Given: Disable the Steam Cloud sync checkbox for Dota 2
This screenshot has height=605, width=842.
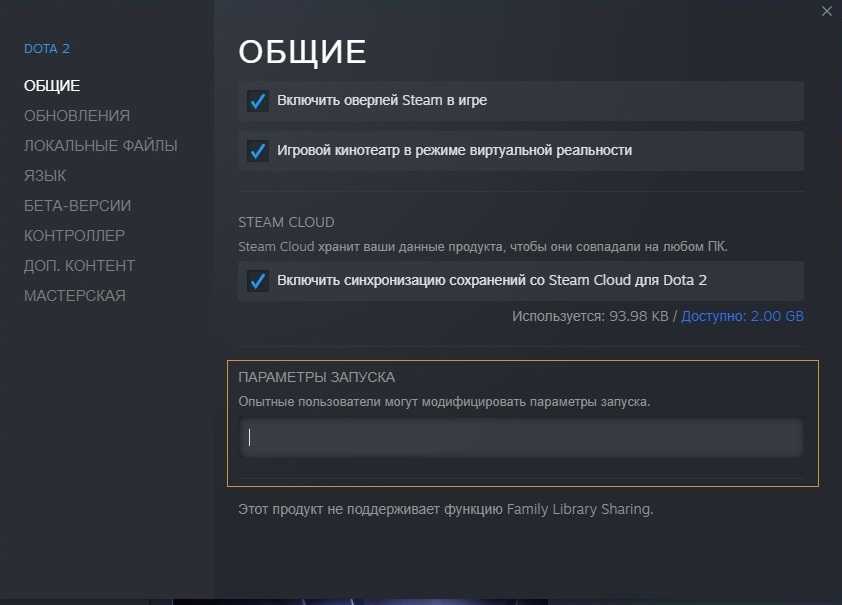Looking at the screenshot, I should [257, 281].
